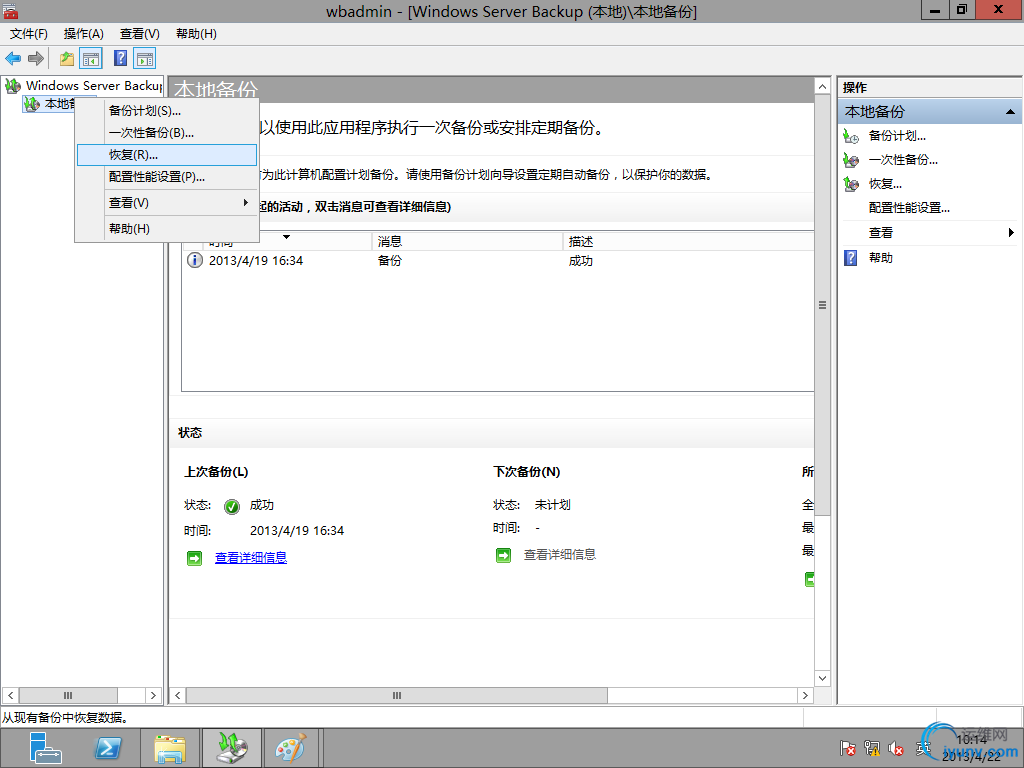Screen dimensions: 1024x768
Task: Click the info icon of the backup message
Action: pyautogui.click(x=195, y=261)
